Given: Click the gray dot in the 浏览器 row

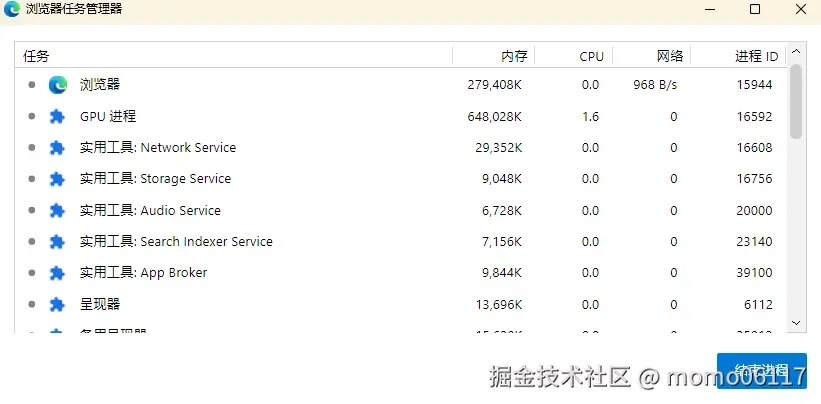Looking at the screenshot, I should click(x=32, y=84).
